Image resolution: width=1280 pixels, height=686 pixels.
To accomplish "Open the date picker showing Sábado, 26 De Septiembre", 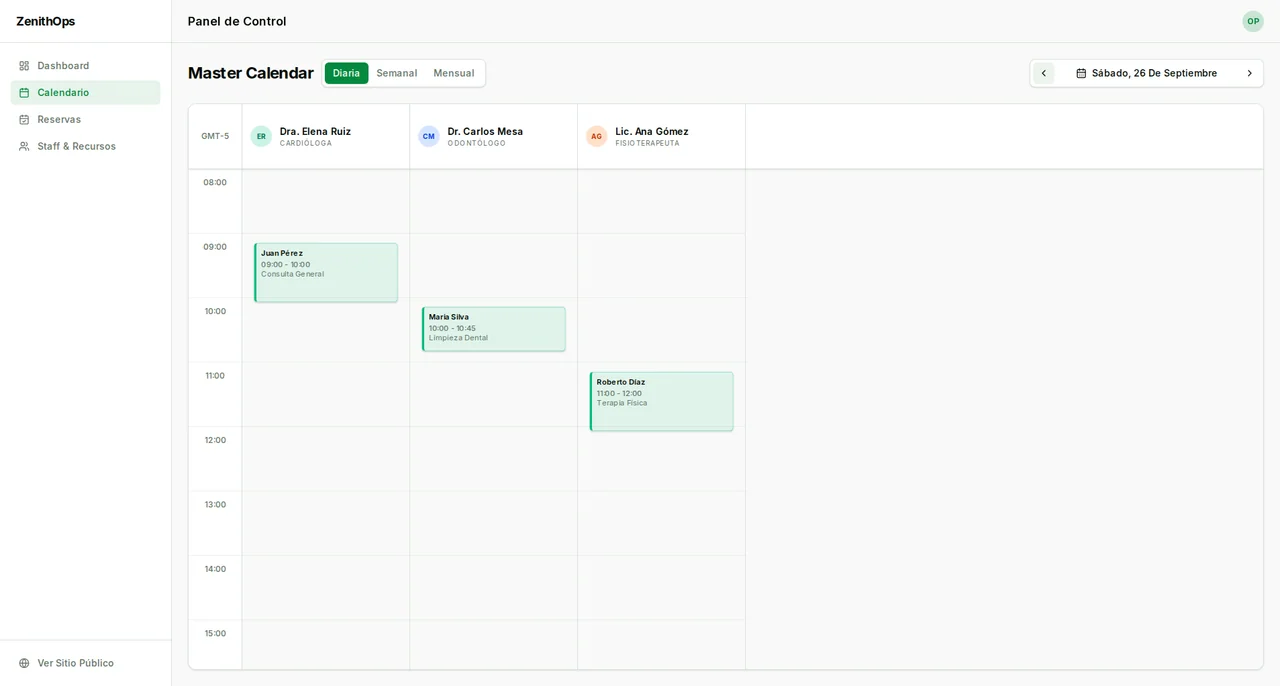I will point(1146,73).
